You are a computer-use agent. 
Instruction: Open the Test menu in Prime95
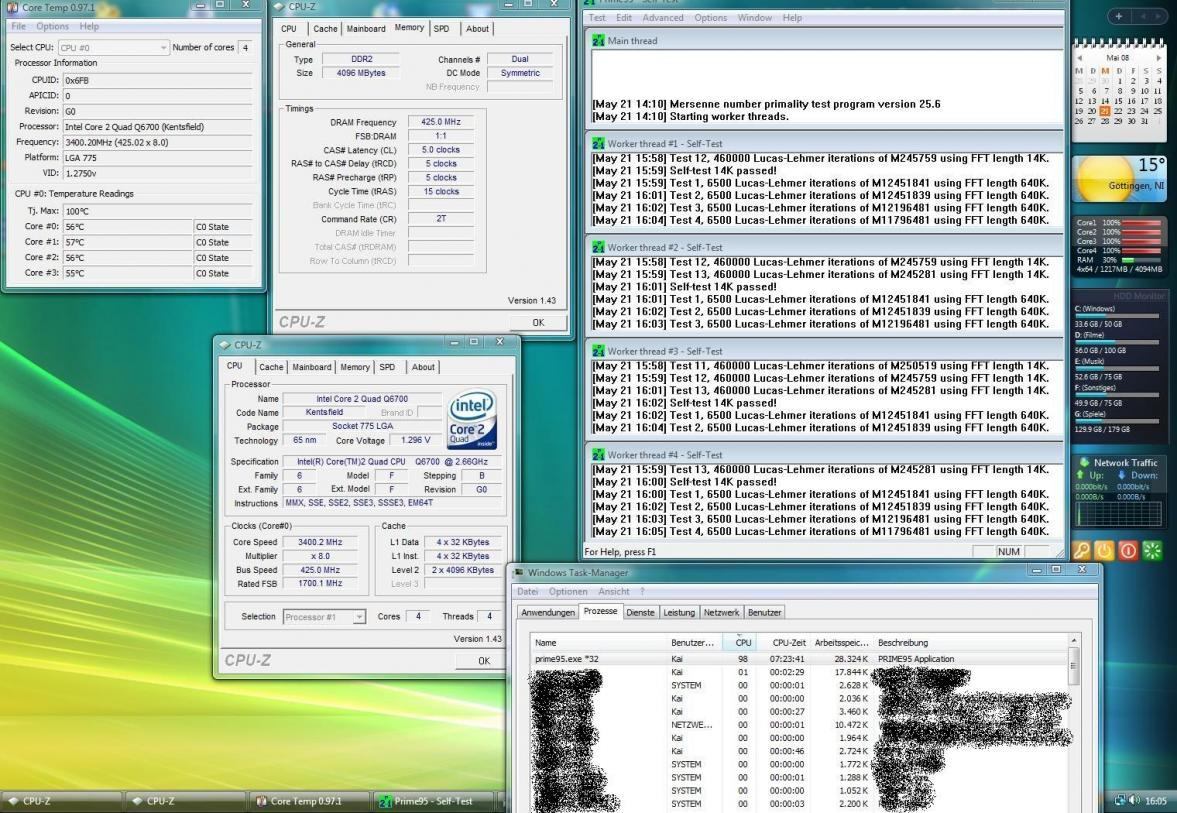click(x=598, y=17)
